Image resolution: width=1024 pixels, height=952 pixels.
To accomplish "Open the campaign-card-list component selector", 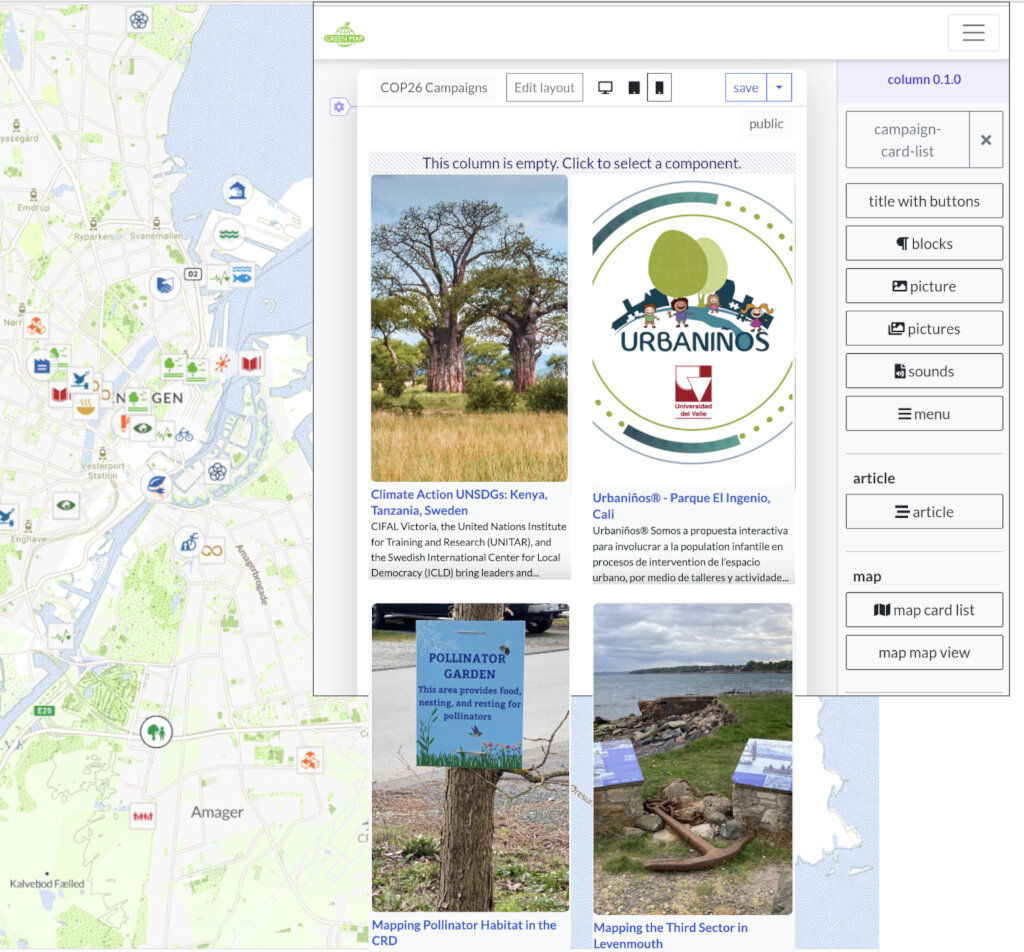I will [x=908, y=140].
